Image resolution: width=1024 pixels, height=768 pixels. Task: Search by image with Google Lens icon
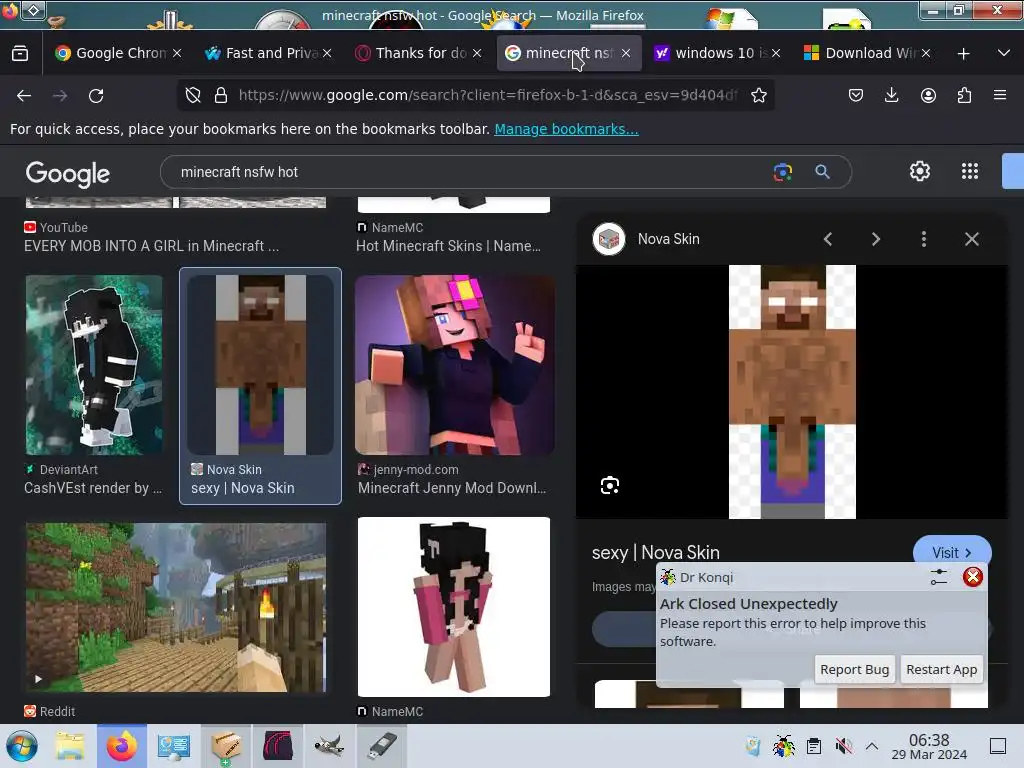coord(782,172)
